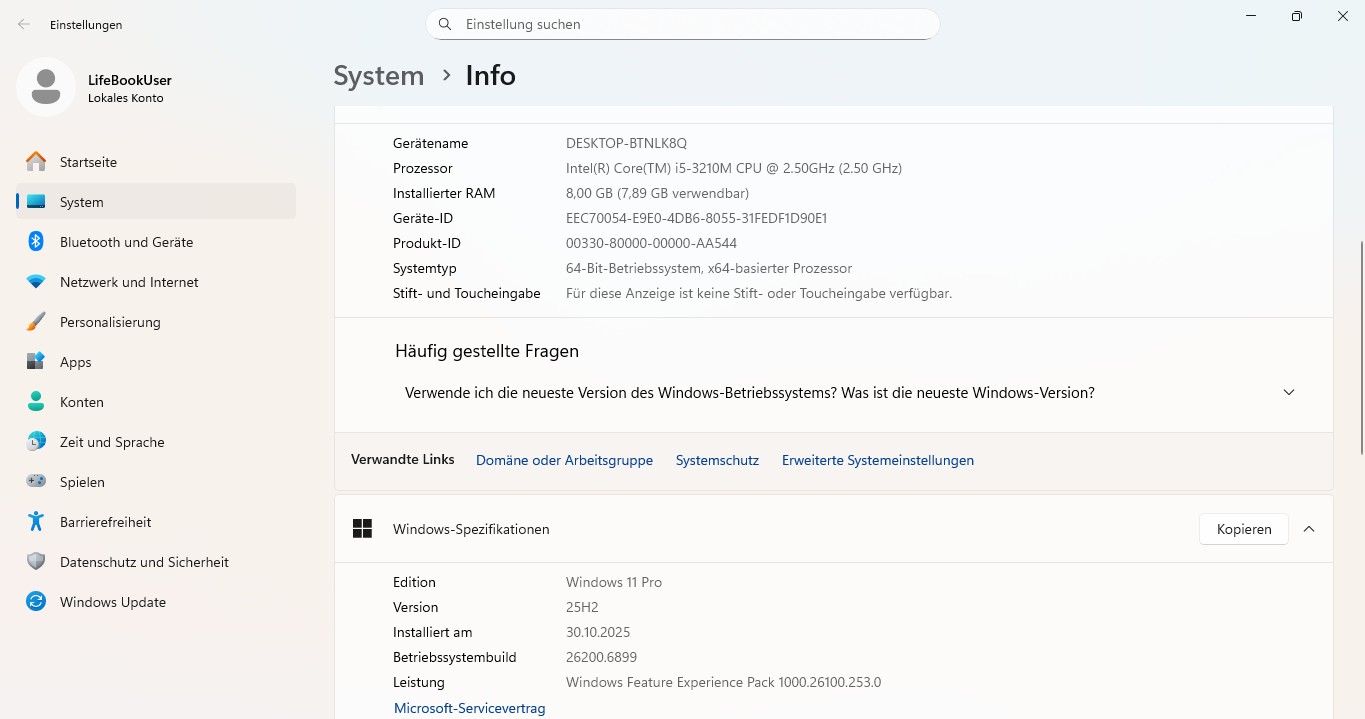Select the Spielen gamepad icon
Viewport: 1365px width, 719px height.
pos(36,482)
